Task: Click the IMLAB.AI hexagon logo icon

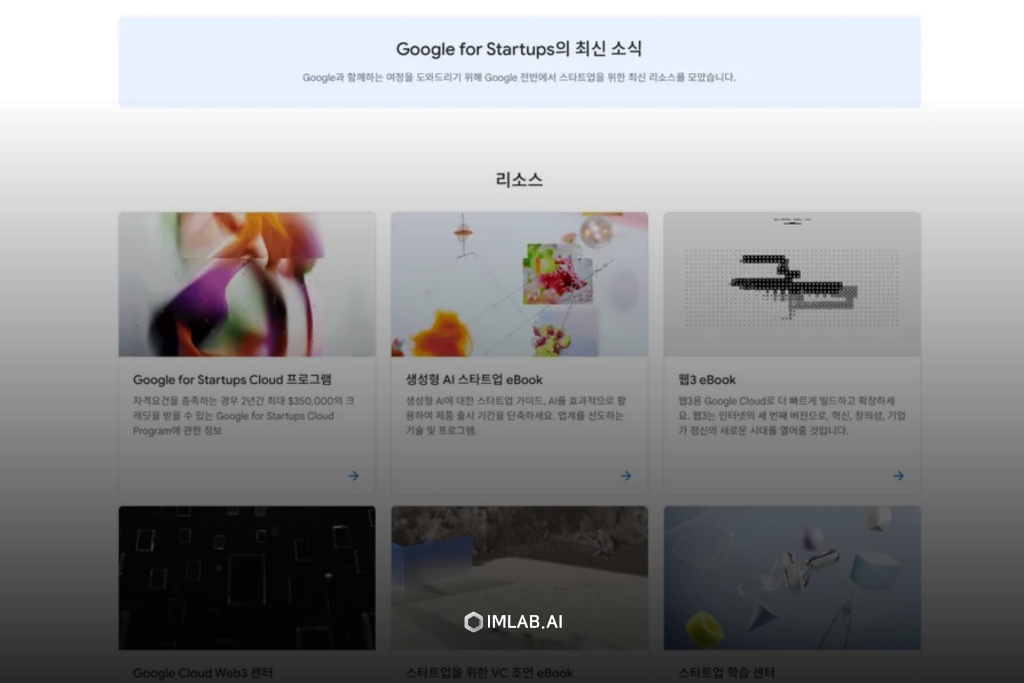Action: [x=473, y=622]
